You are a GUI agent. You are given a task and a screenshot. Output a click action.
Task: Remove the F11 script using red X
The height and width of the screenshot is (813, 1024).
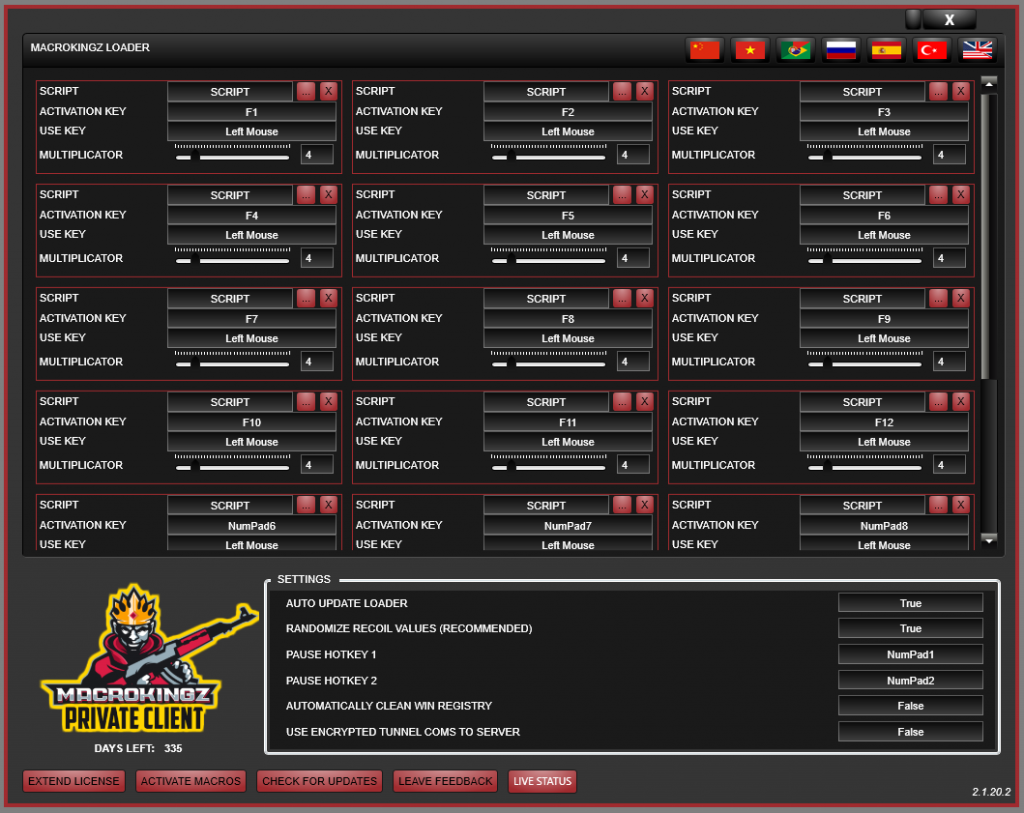pyautogui.click(x=645, y=402)
